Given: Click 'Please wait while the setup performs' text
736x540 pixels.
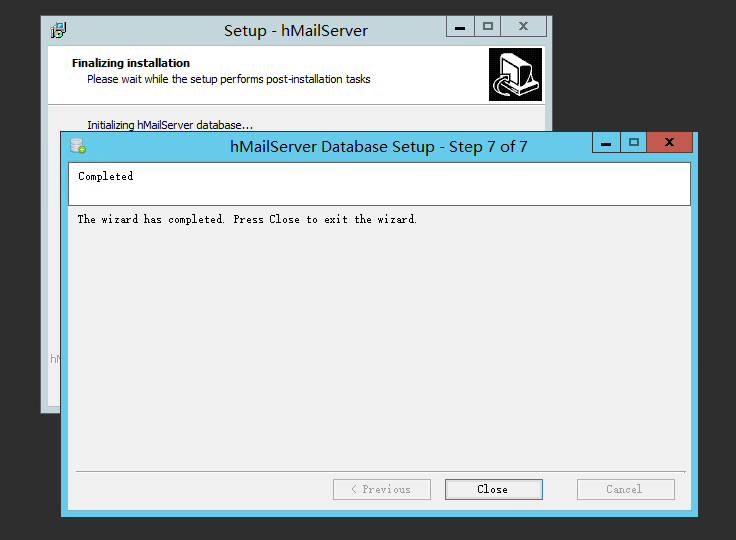Looking at the screenshot, I should pyautogui.click(x=229, y=79).
